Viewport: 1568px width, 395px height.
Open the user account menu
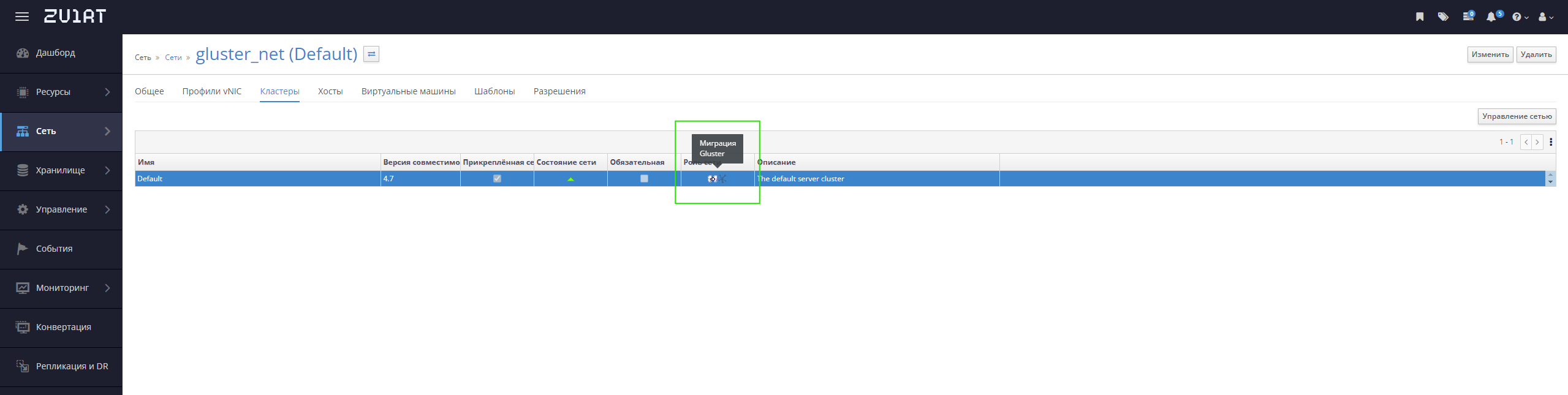(1545, 17)
